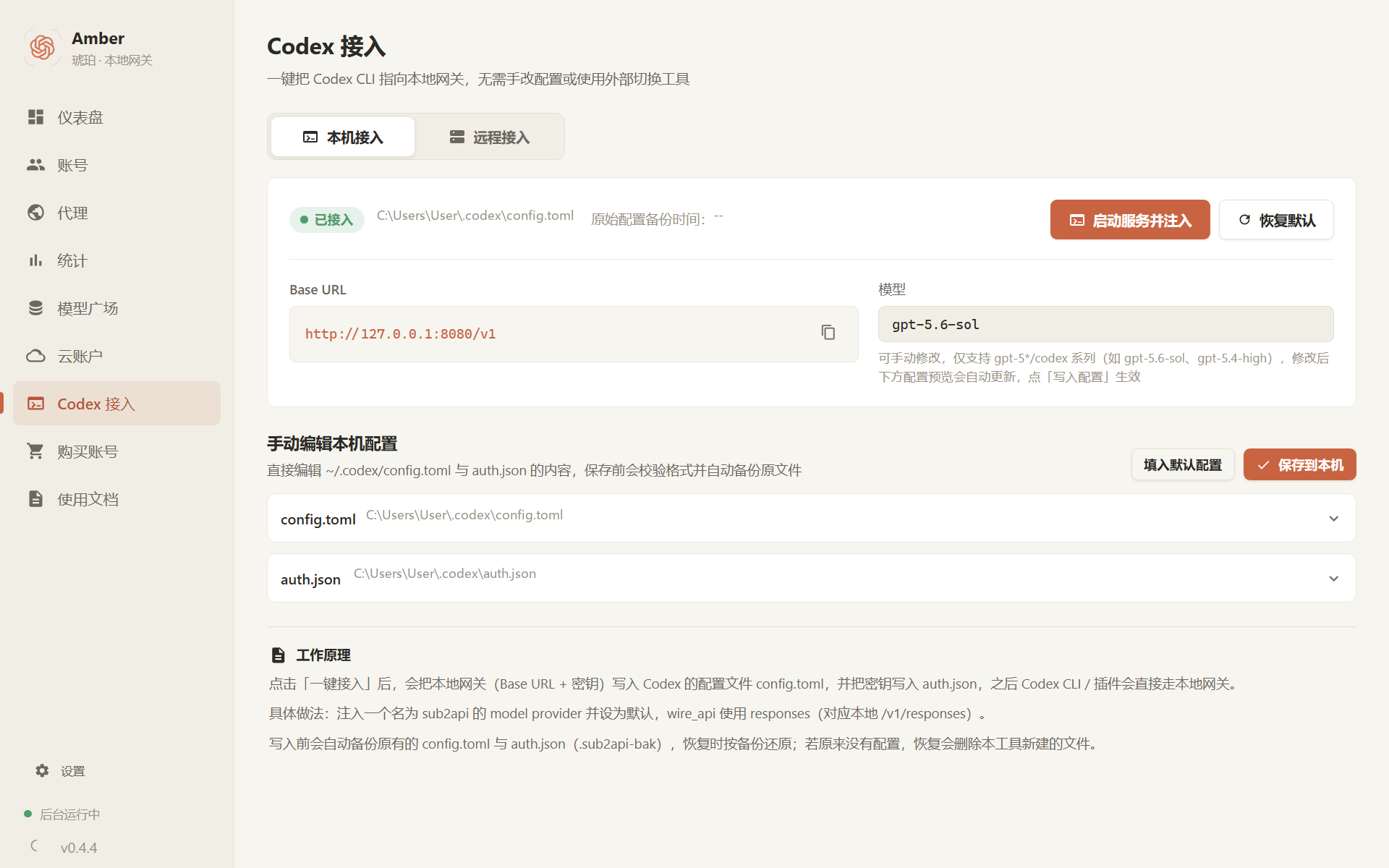Click 保存到本机 to save config
The height and width of the screenshot is (868, 1389).
pyautogui.click(x=1299, y=464)
